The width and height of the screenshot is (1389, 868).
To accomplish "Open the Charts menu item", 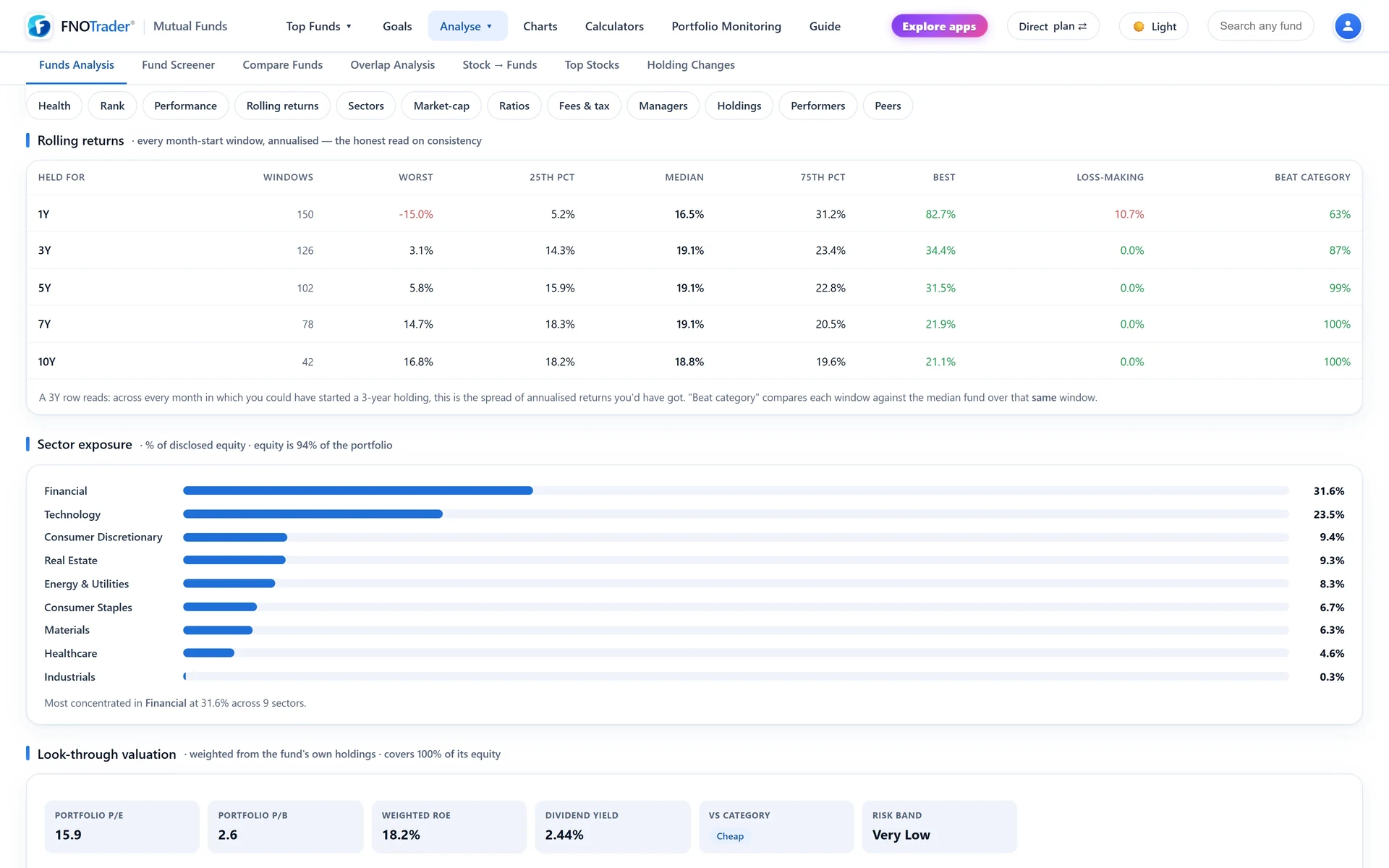I will [x=540, y=27].
